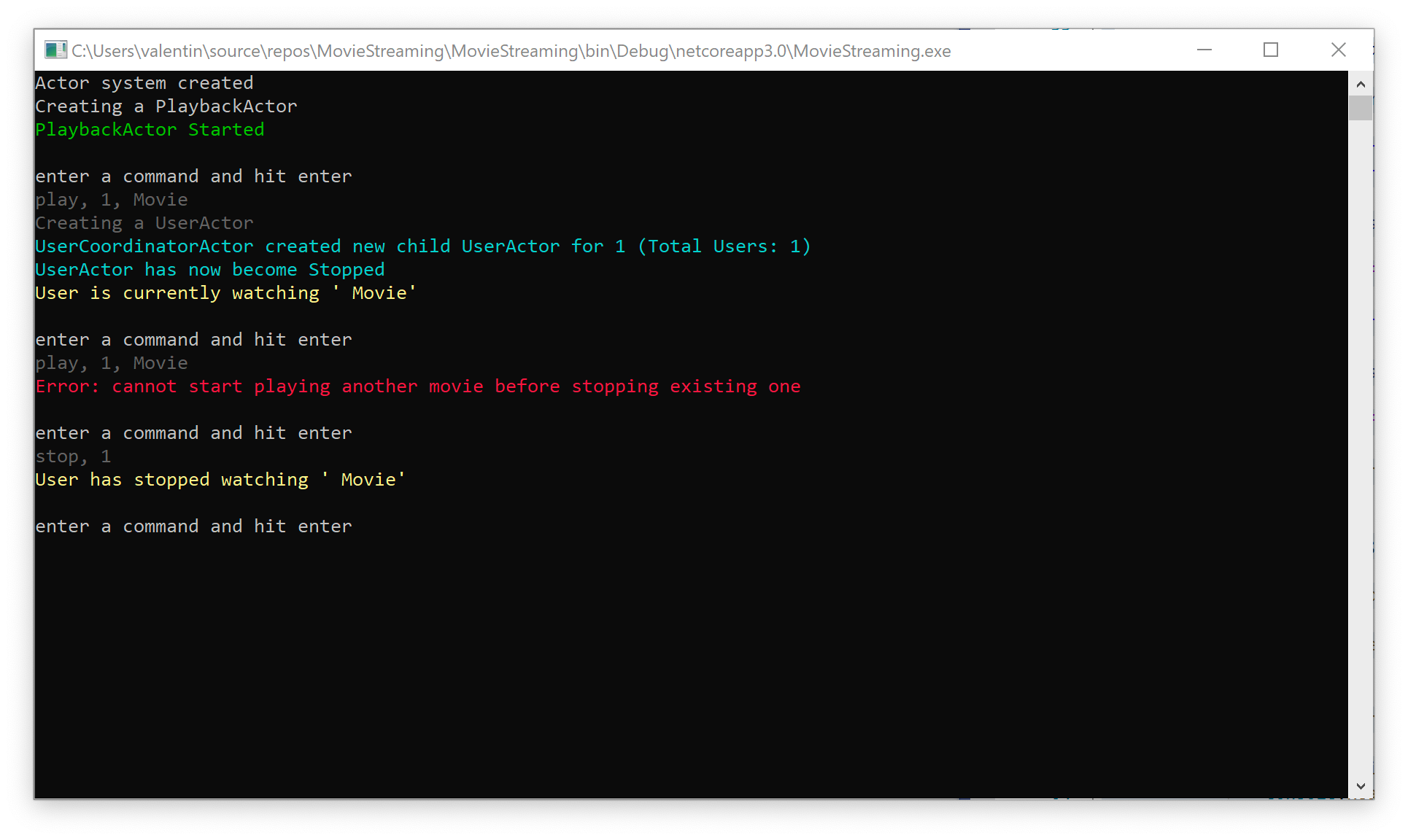Click the MovieStreaming.exe path in title bar
The height and width of the screenshot is (840, 1408).
511,51
